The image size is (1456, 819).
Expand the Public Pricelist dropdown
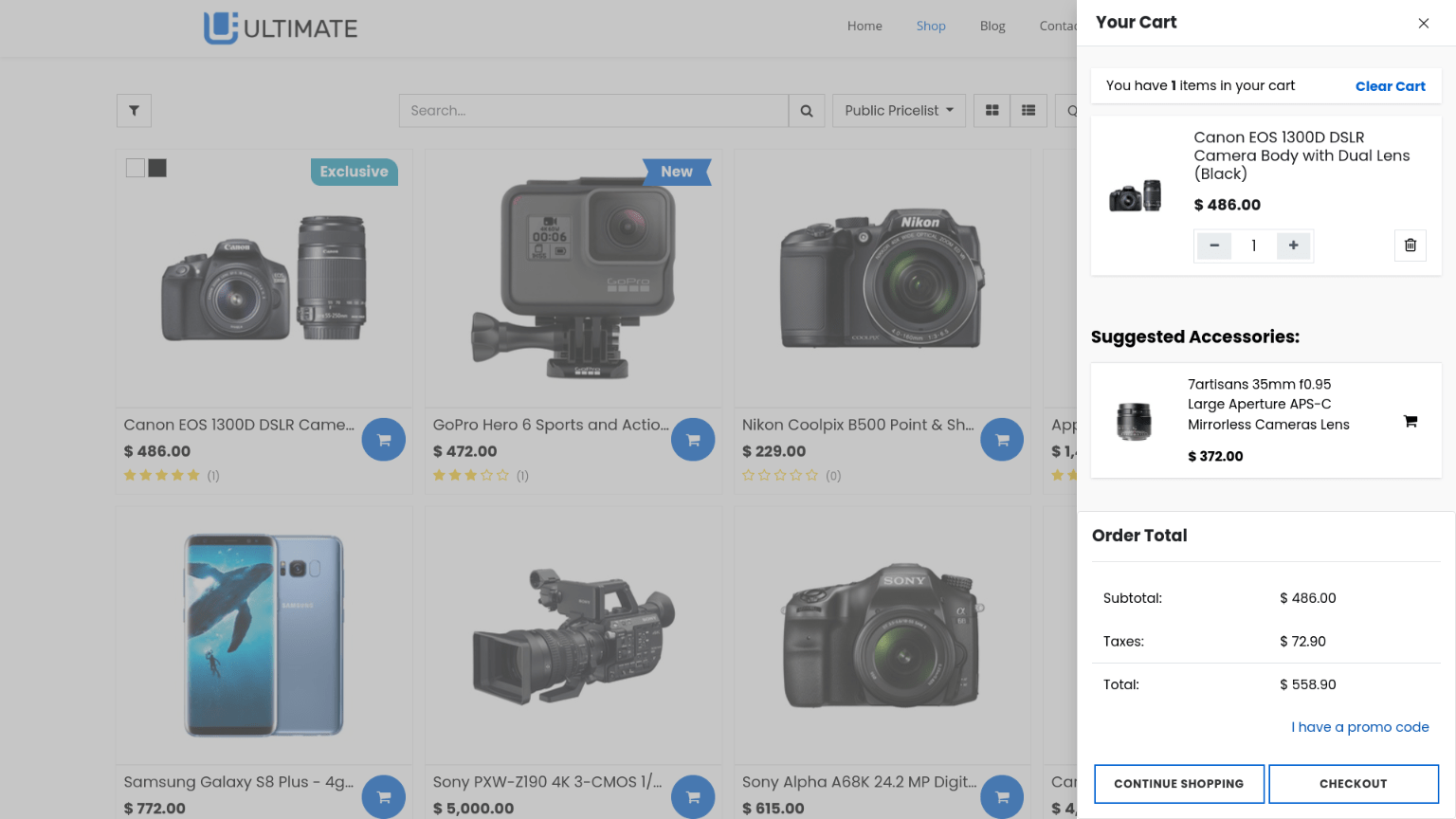click(899, 111)
